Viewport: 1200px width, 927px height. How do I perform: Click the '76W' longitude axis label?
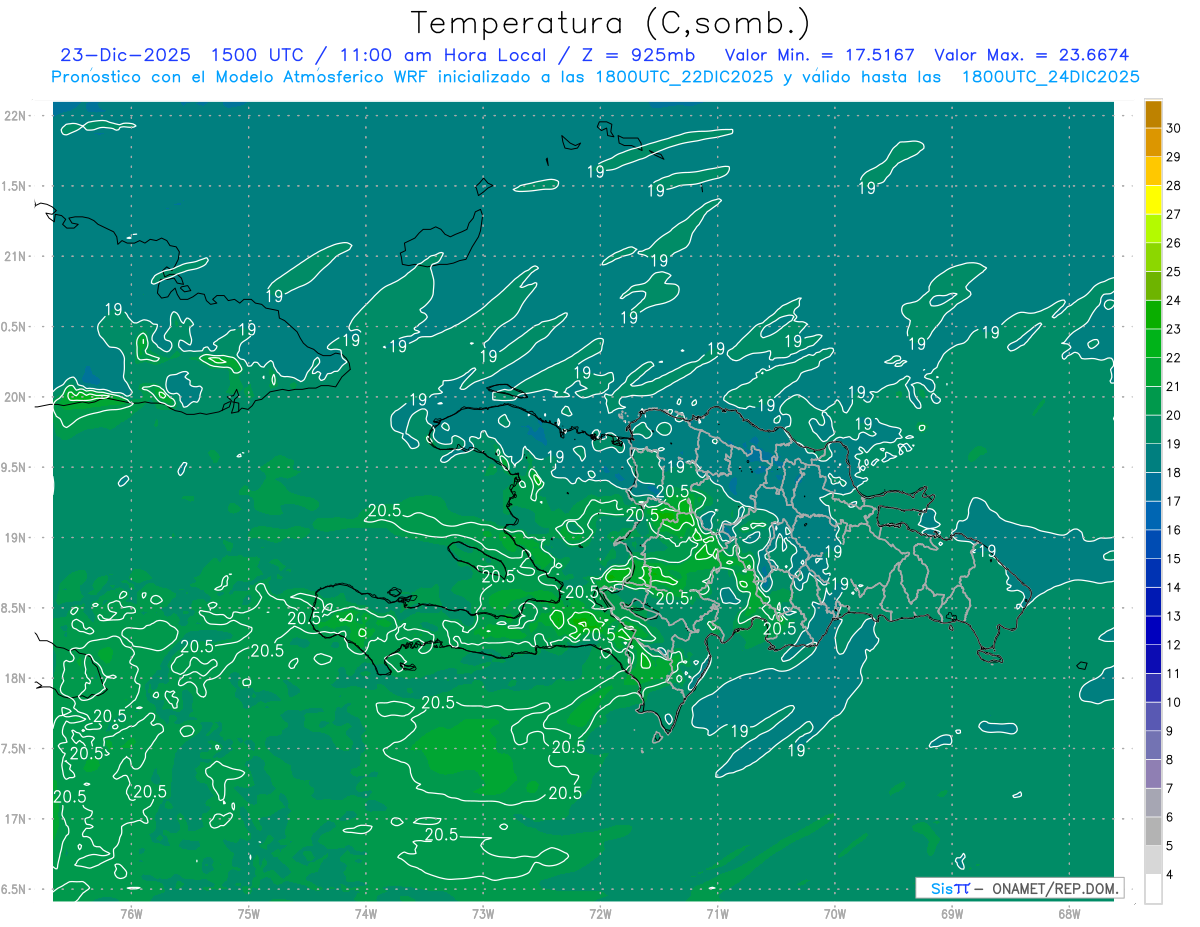(x=131, y=913)
